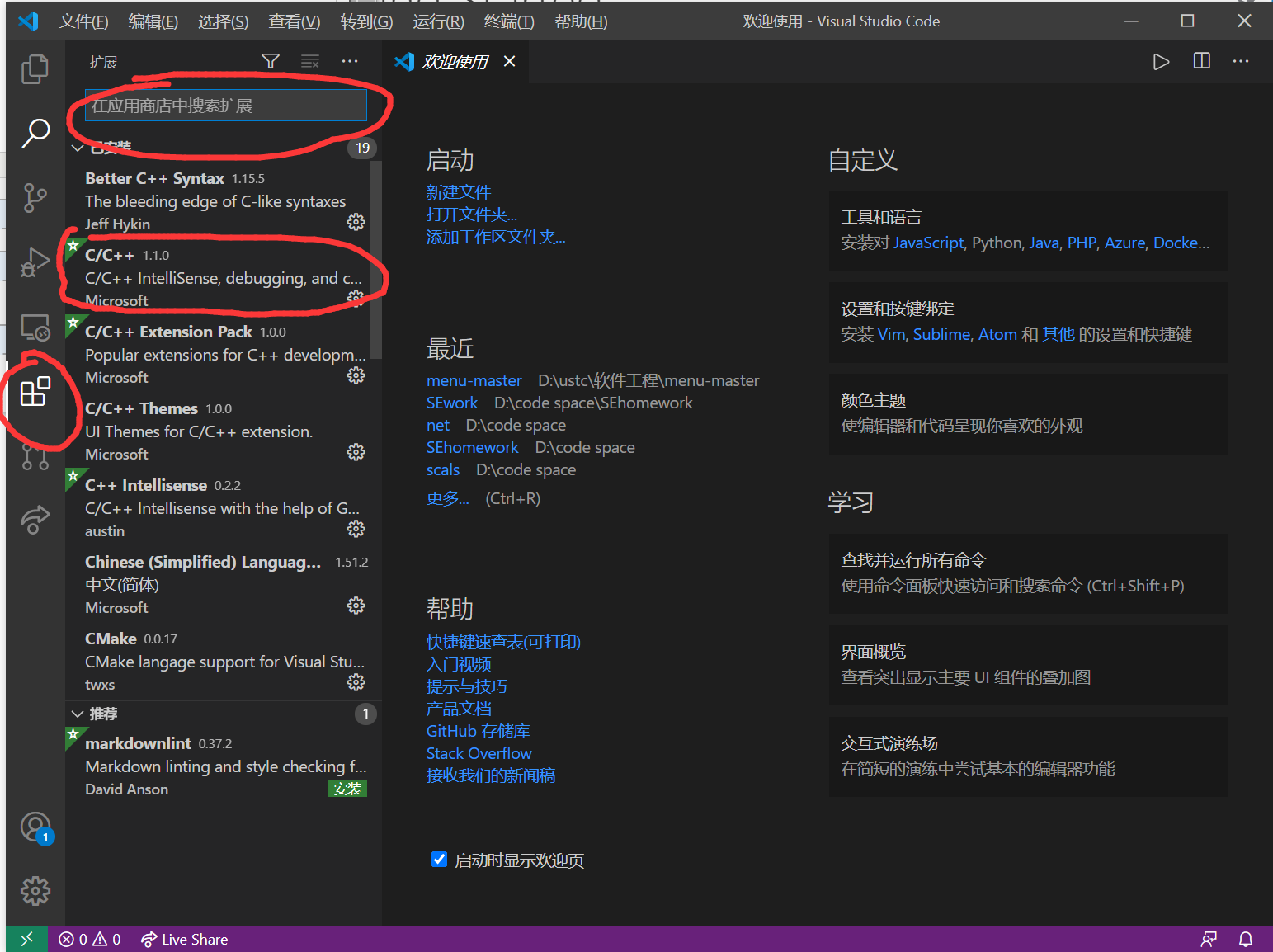Open the Accounts menu icon

click(35, 827)
